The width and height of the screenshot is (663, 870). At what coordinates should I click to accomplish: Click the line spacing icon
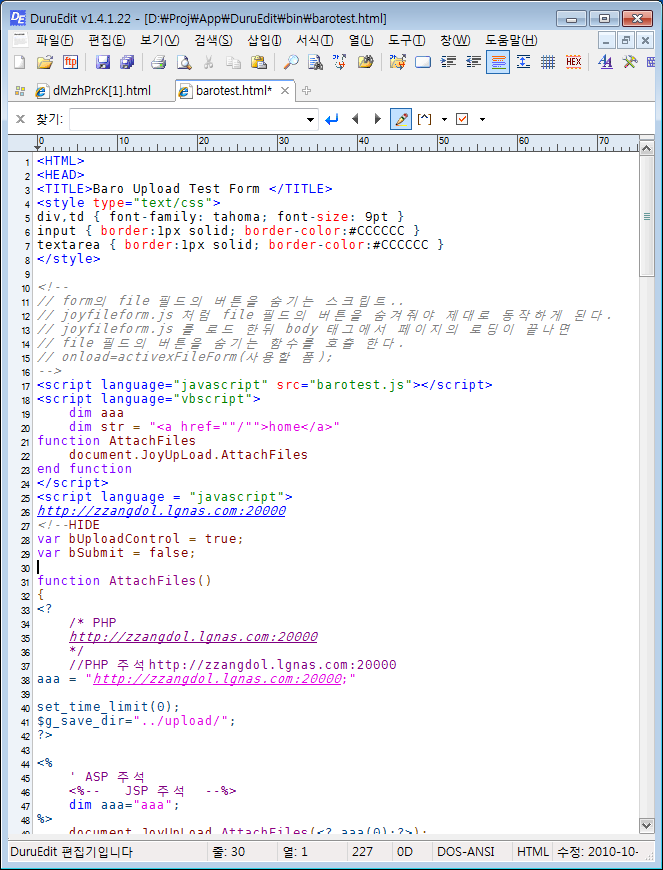click(x=523, y=62)
